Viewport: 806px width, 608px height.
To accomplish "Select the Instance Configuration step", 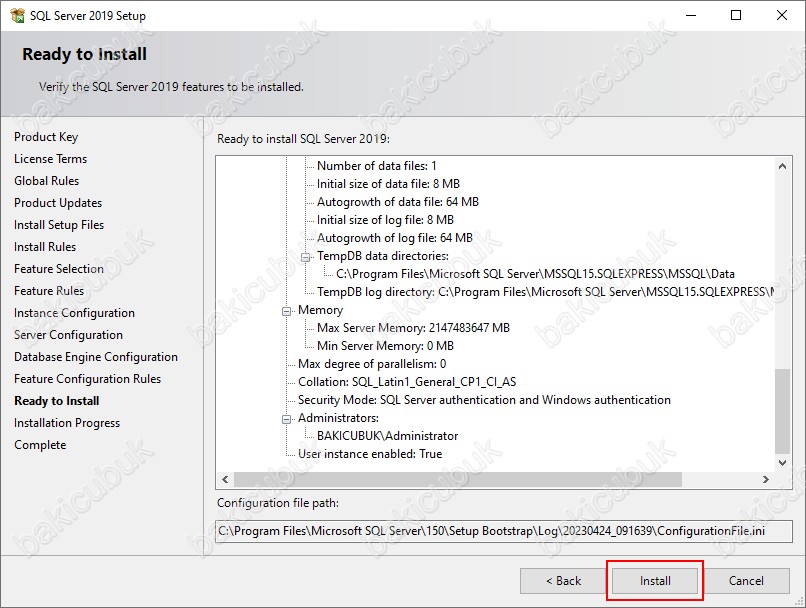I will (x=74, y=313).
